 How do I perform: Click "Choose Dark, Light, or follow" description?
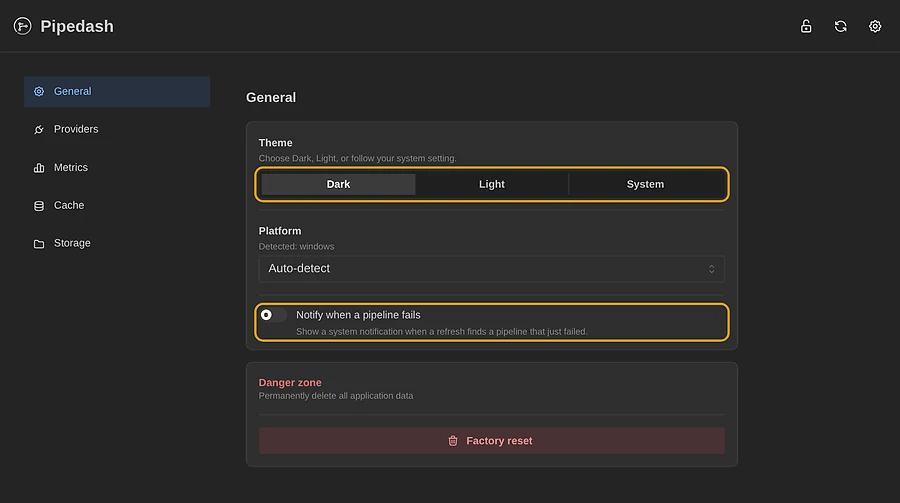pos(358,158)
